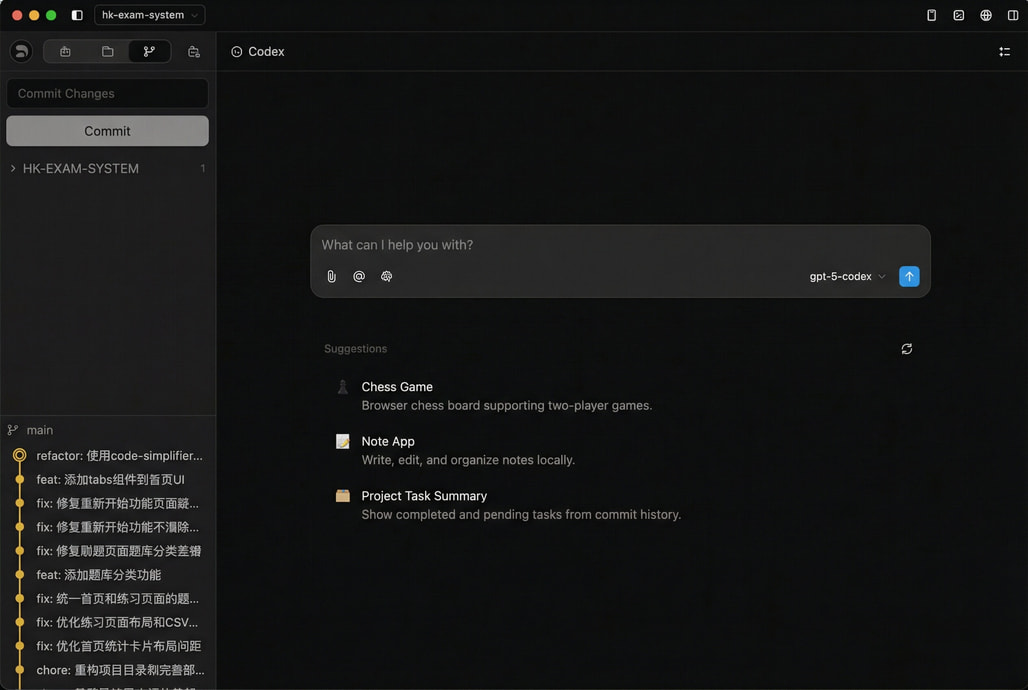Switch to the agent robot tab
Viewport: 1028px width, 690px height.
[x=65, y=52]
